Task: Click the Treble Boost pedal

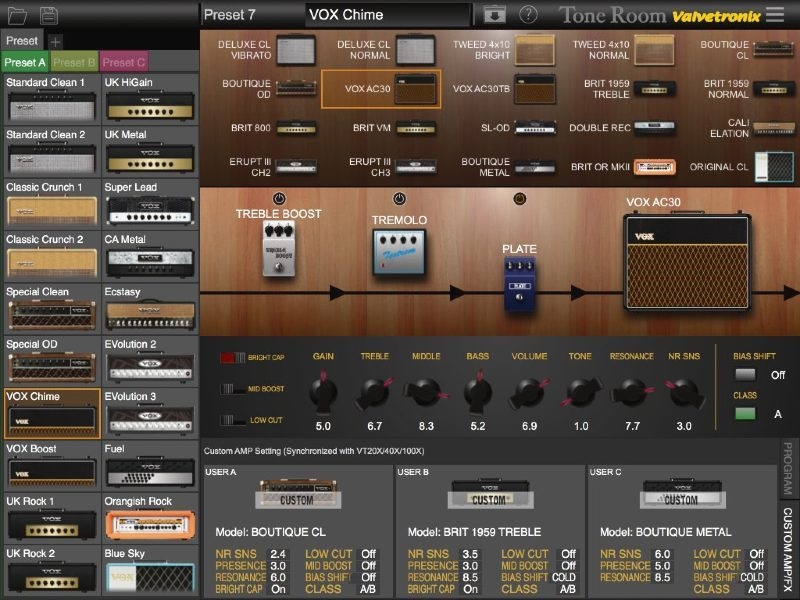Action: (277, 247)
